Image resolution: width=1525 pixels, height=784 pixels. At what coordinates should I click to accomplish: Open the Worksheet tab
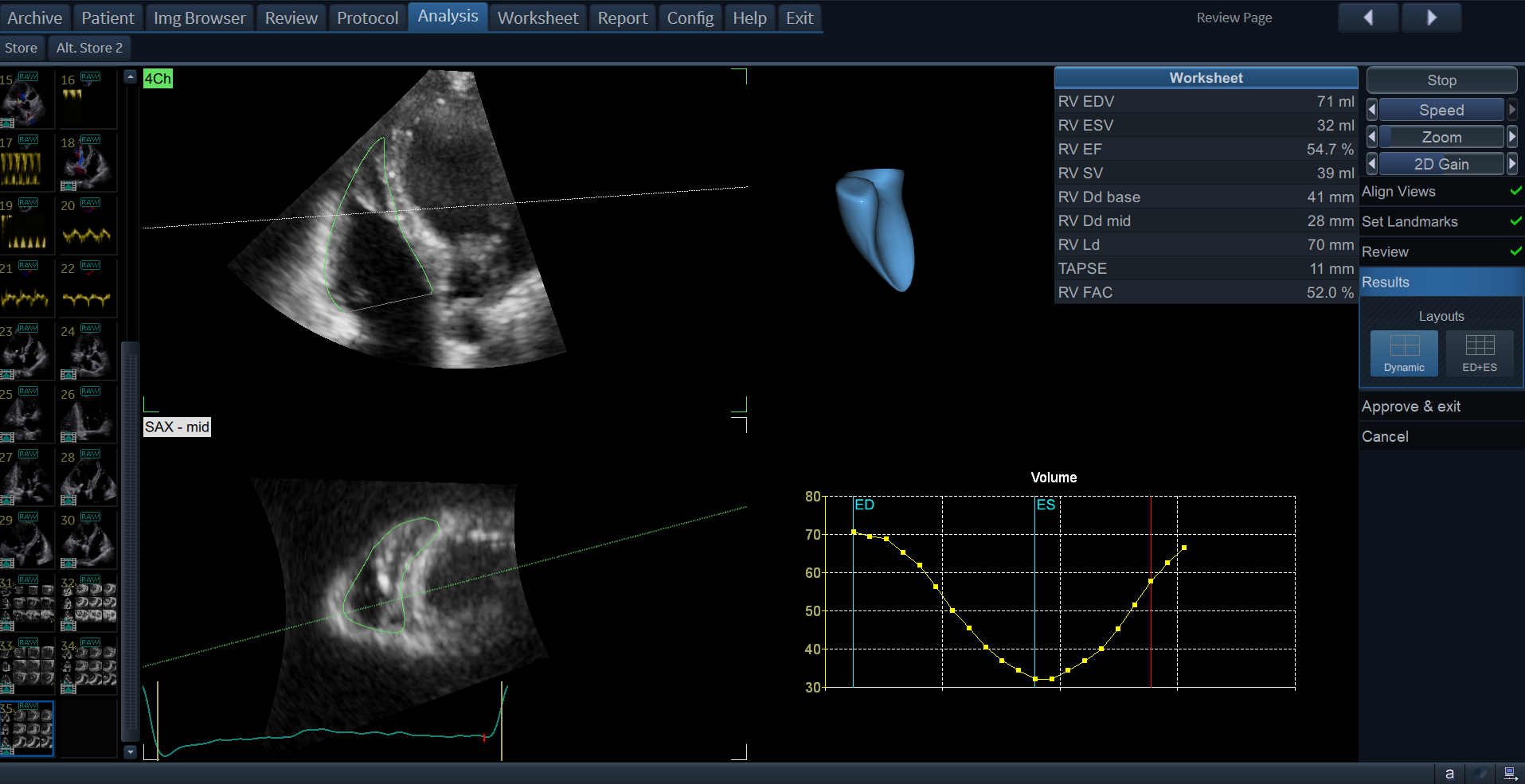coord(538,18)
